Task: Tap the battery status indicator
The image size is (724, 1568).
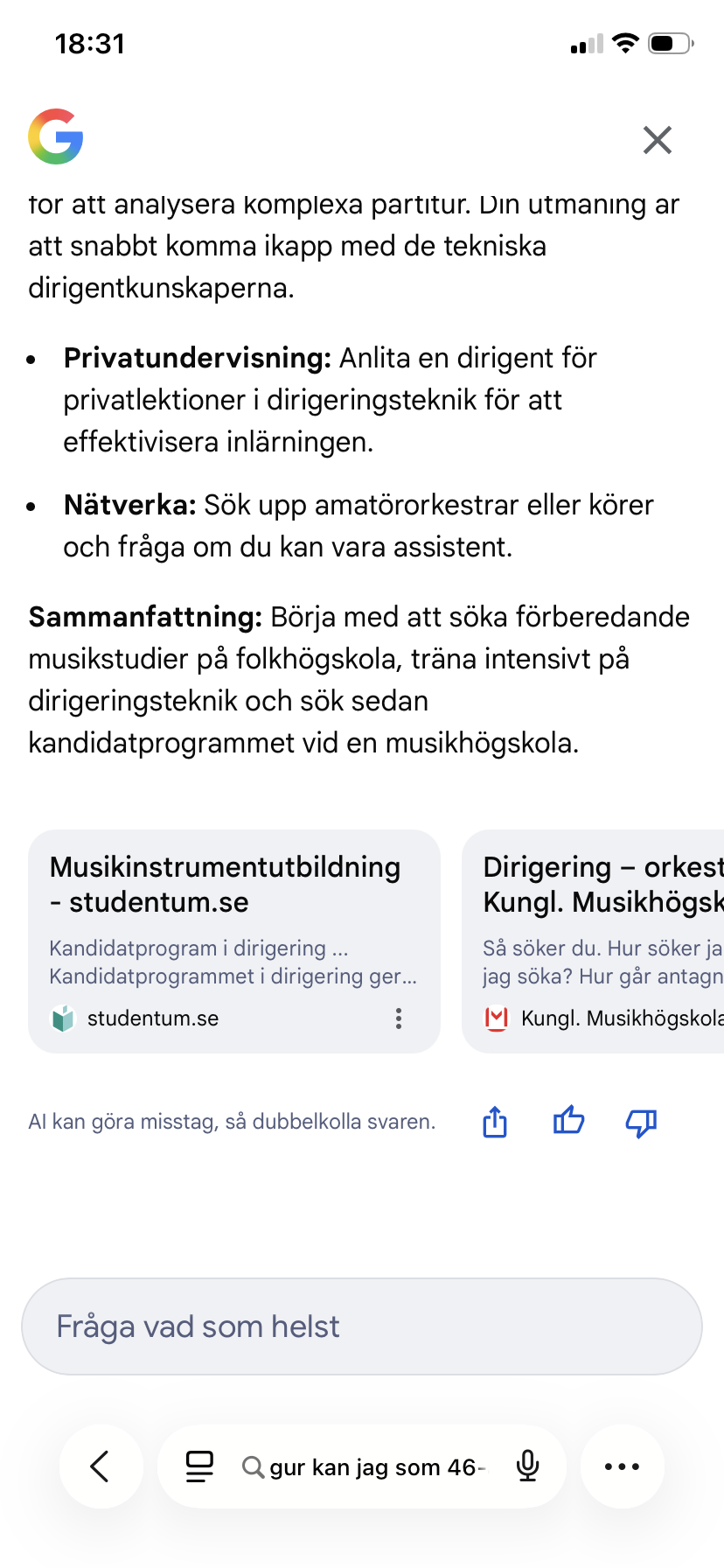Action: click(671, 43)
